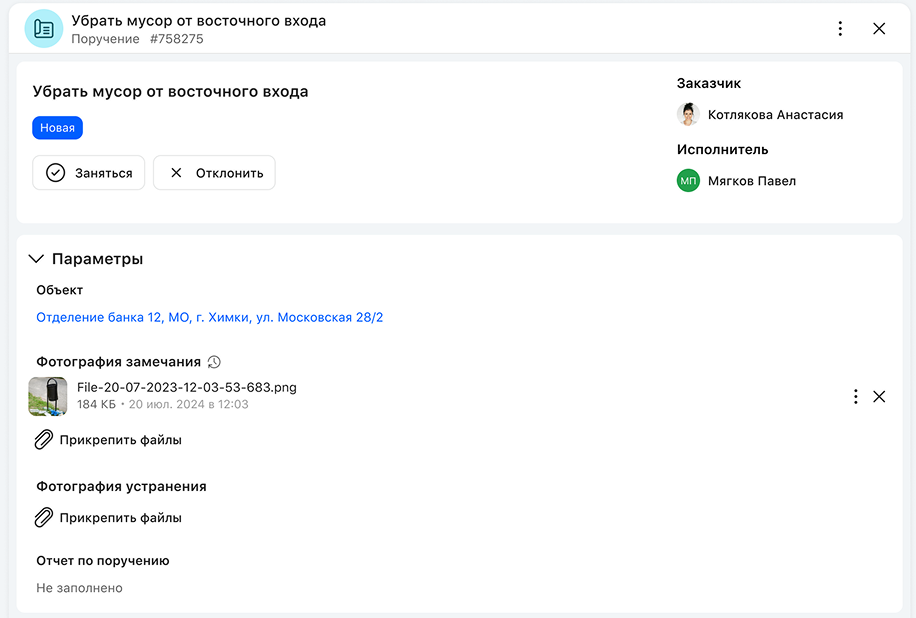This screenshot has width=916, height=618.
Task: Click the Мягков Павел executor name
Action: [x=752, y=181]
